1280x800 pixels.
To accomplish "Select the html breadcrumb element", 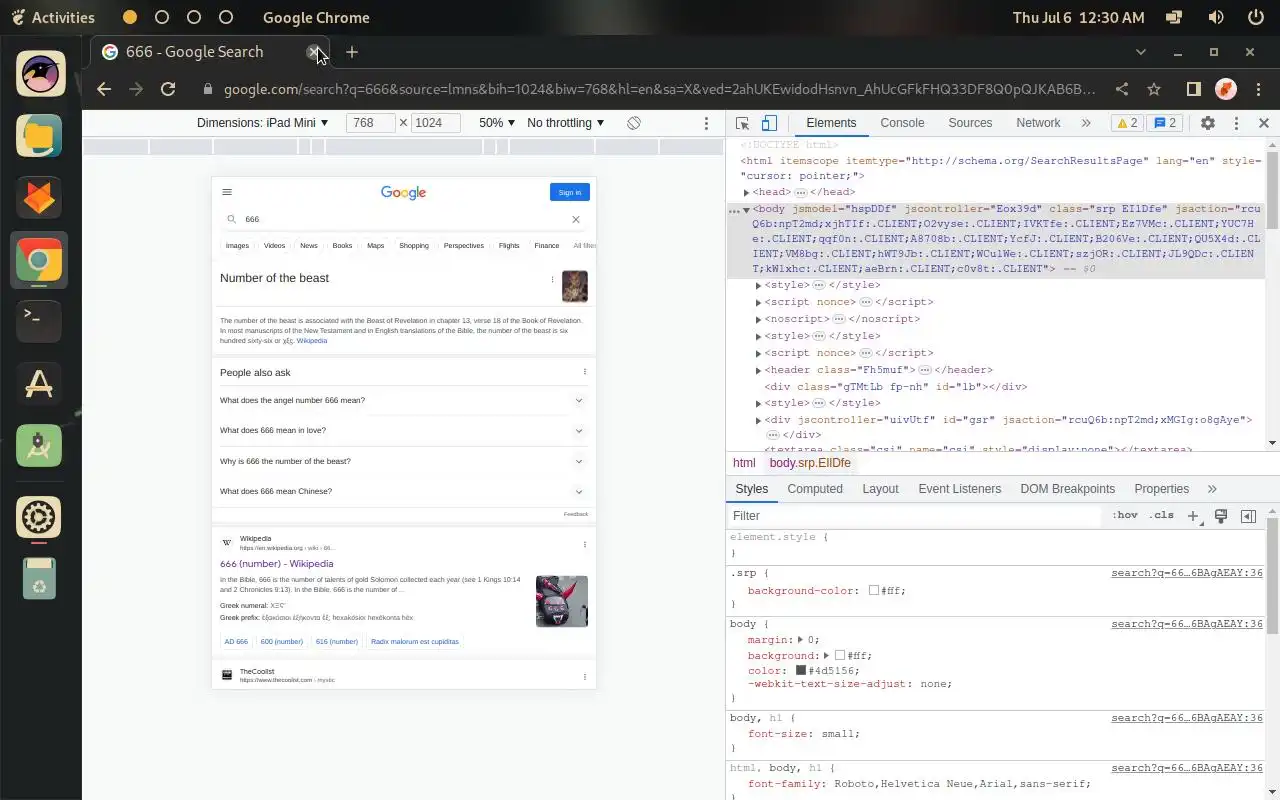I will [x=744, y=463].
